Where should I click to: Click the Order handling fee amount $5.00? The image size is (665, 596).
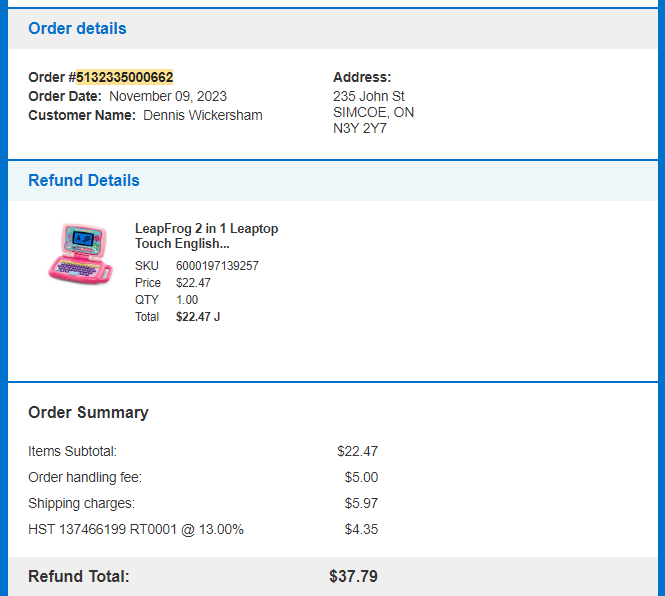(361, 477)
